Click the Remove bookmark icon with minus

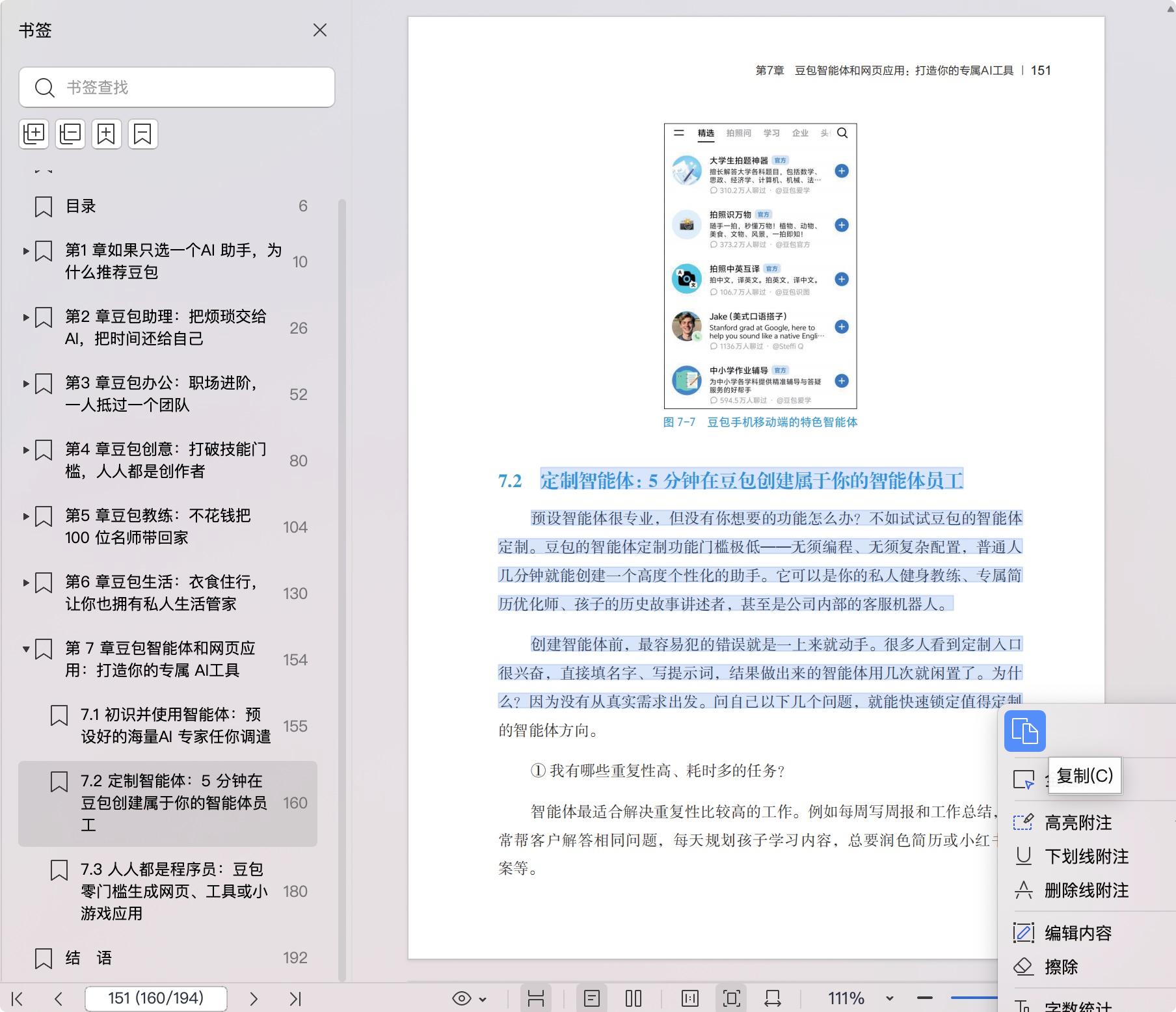[x=143, y=134]
